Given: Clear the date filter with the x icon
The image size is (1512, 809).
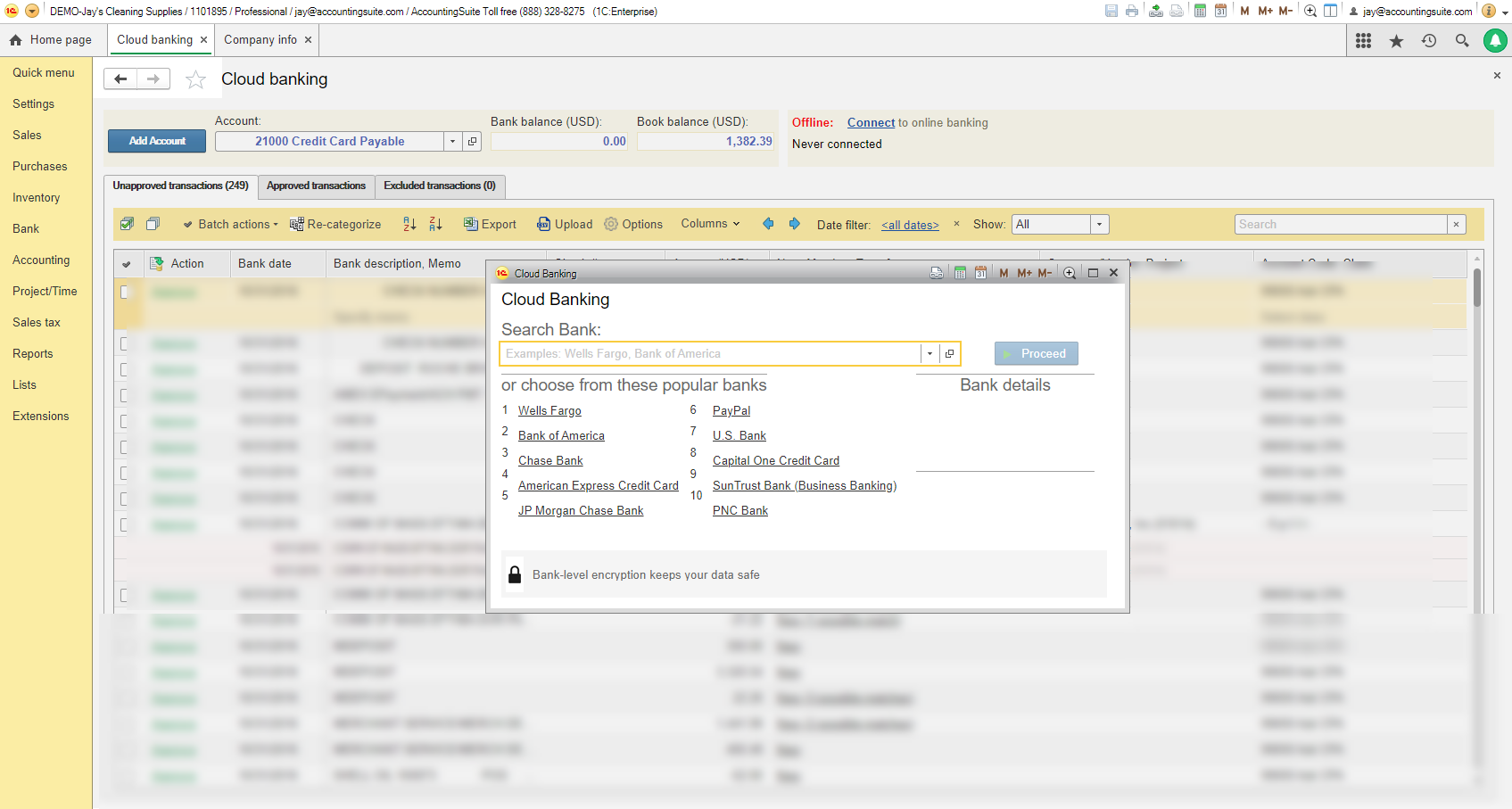Looking at the screenshot, I should [956, 224].
